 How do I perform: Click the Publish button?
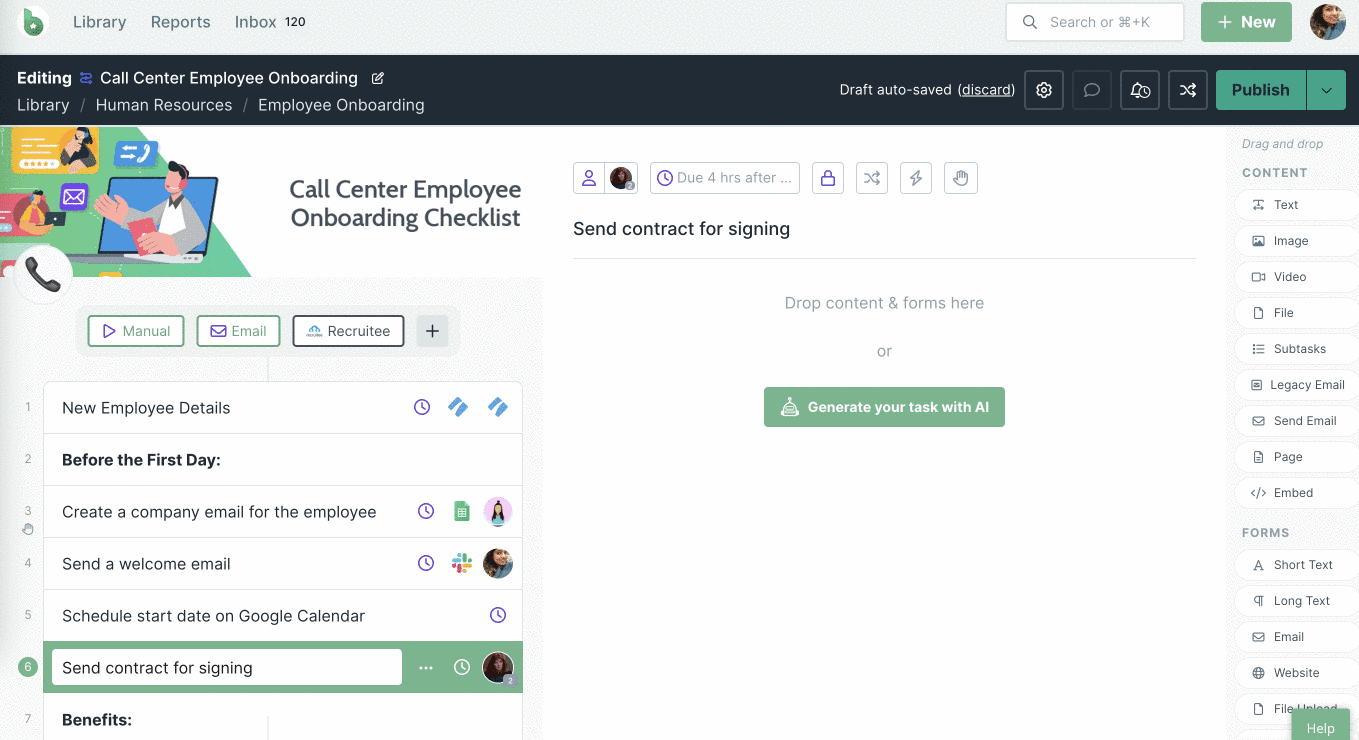(1260, 90)
